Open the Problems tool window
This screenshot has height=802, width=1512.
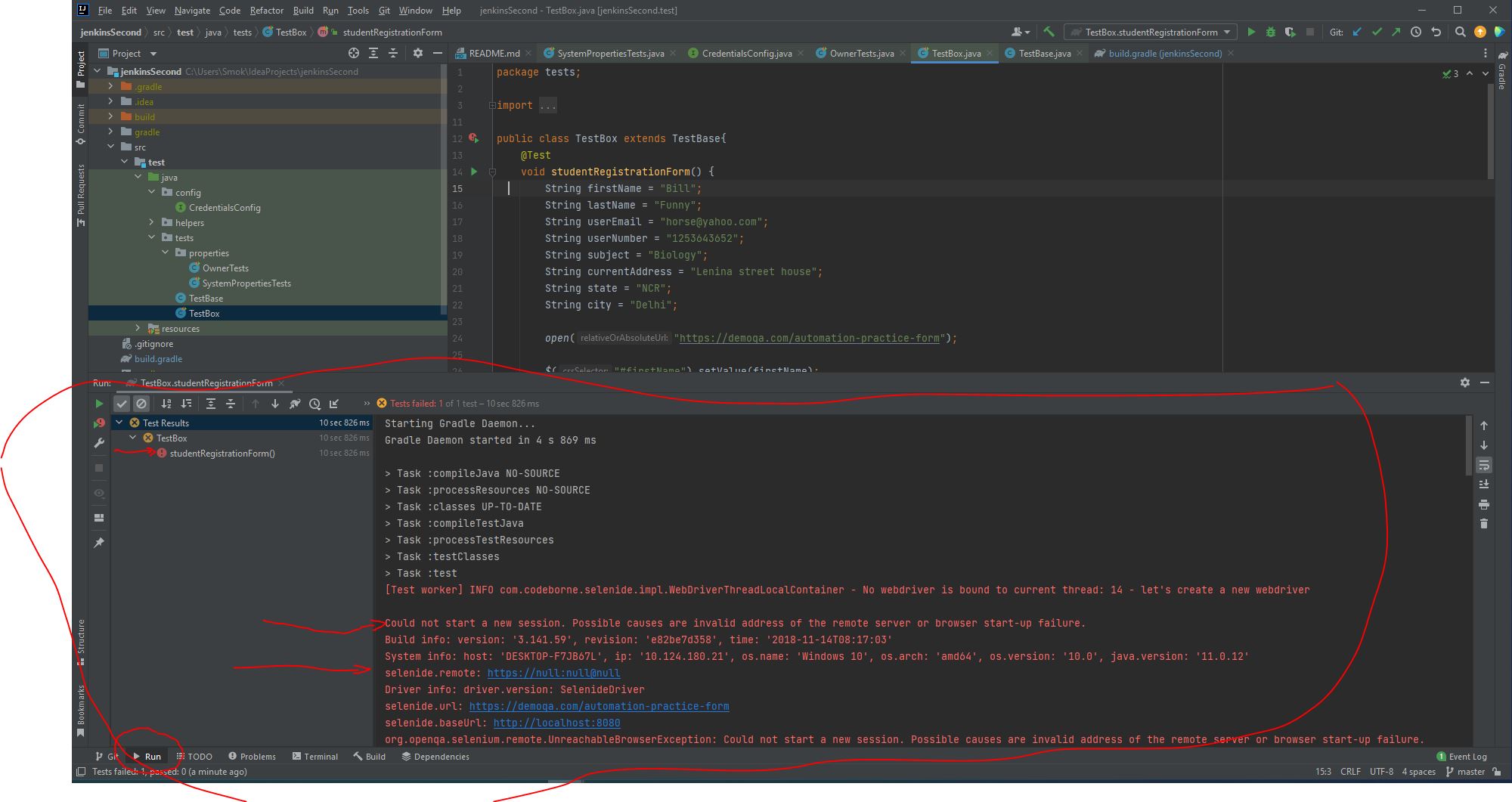(x=252, y=756)
